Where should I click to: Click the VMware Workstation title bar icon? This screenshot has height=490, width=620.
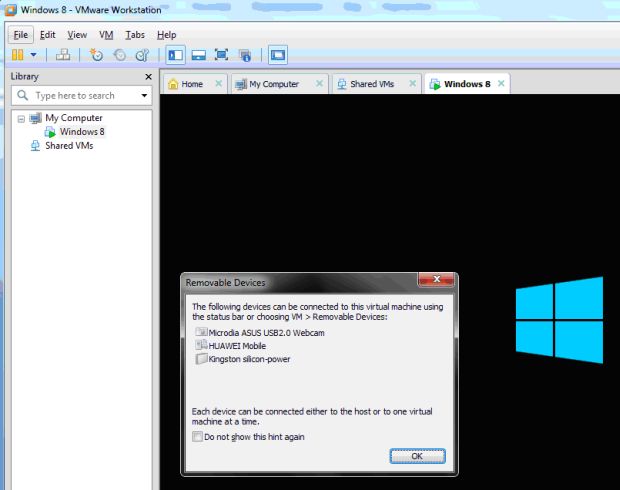tap(11, 10)
